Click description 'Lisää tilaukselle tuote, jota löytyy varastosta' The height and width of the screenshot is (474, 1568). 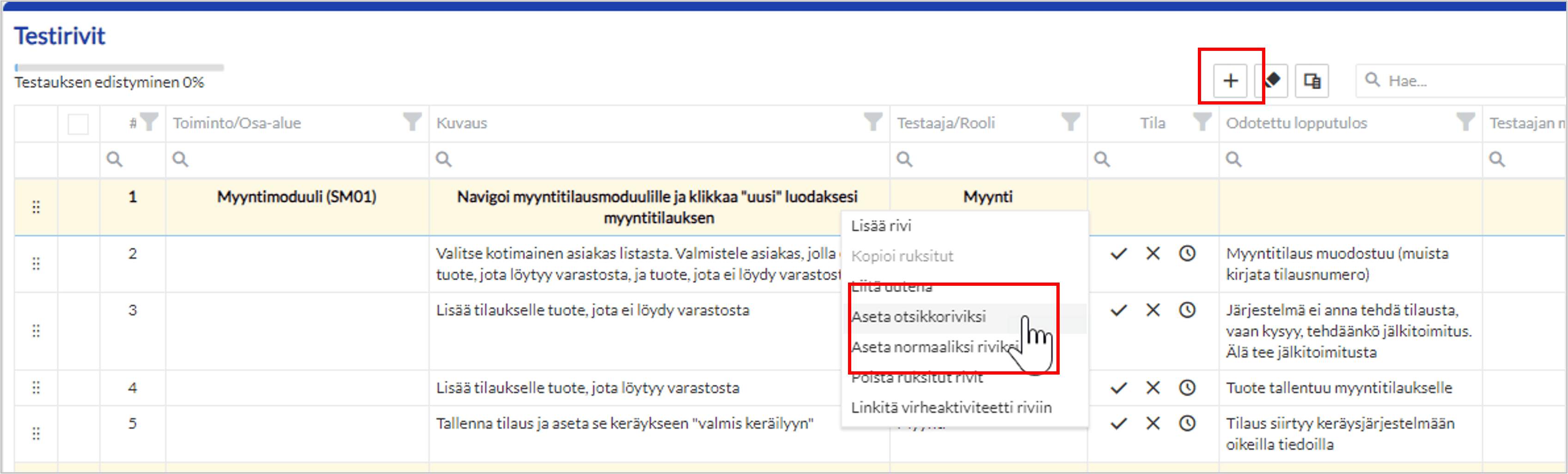[x=588, y=388]
